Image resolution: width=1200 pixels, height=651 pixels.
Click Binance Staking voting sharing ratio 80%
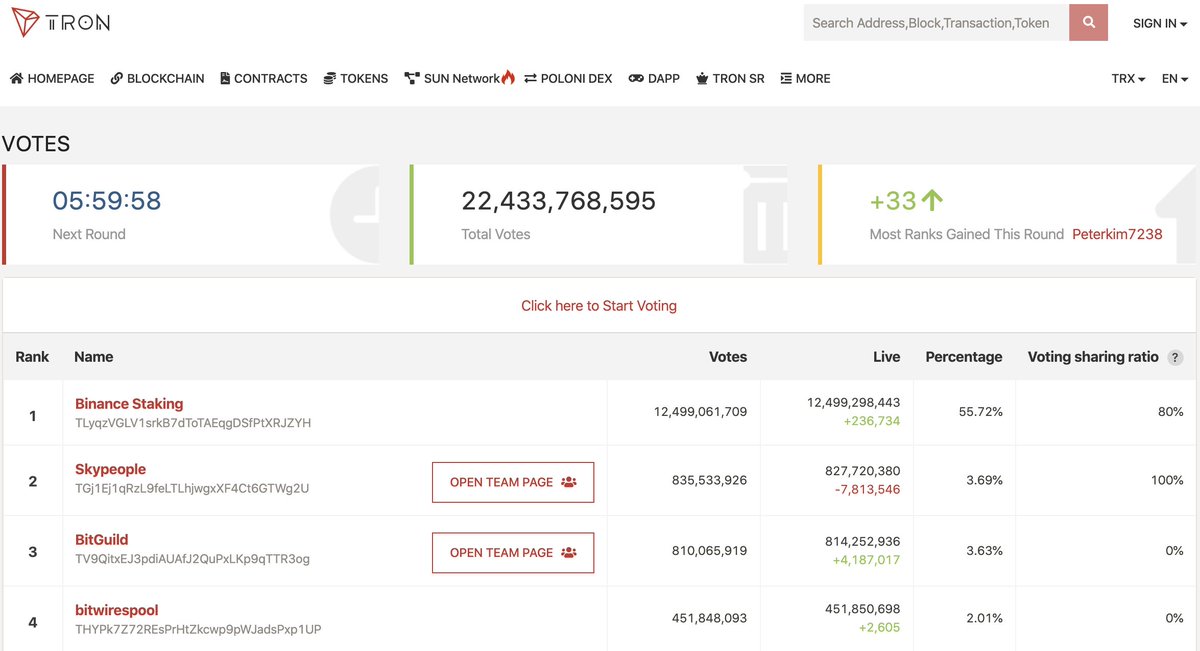tap(1171, 412)
